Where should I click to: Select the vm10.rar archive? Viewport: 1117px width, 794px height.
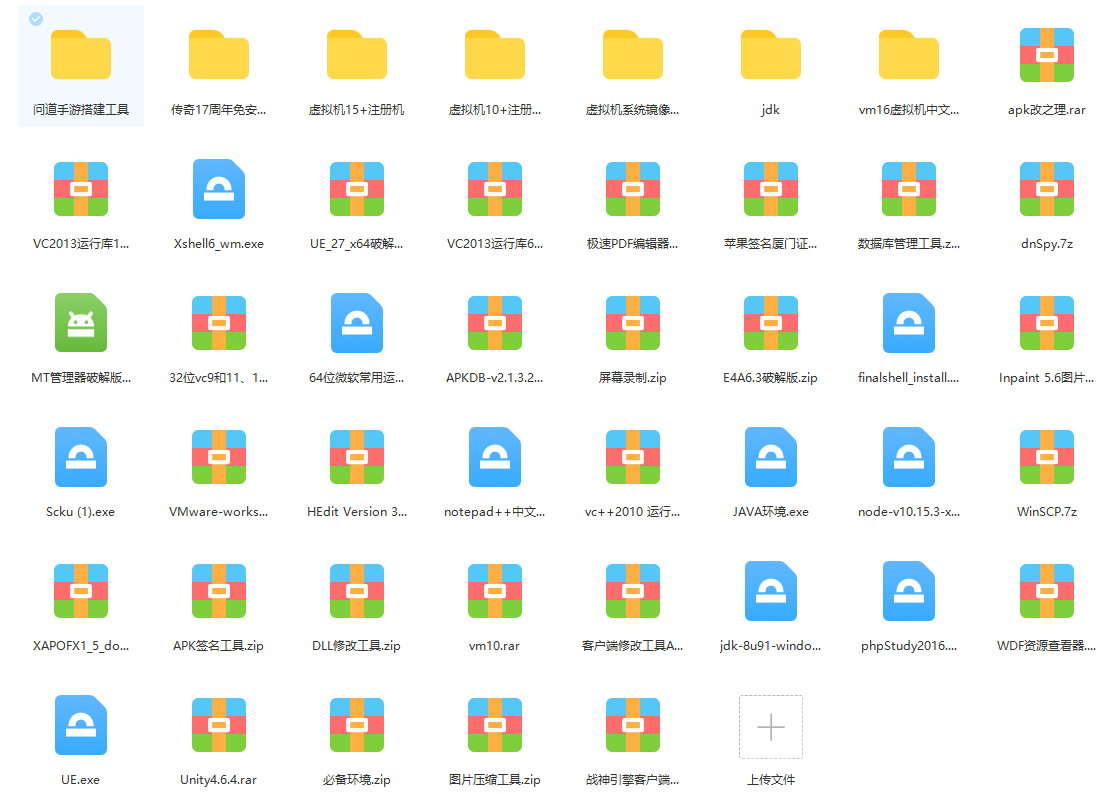coord(494,591)
